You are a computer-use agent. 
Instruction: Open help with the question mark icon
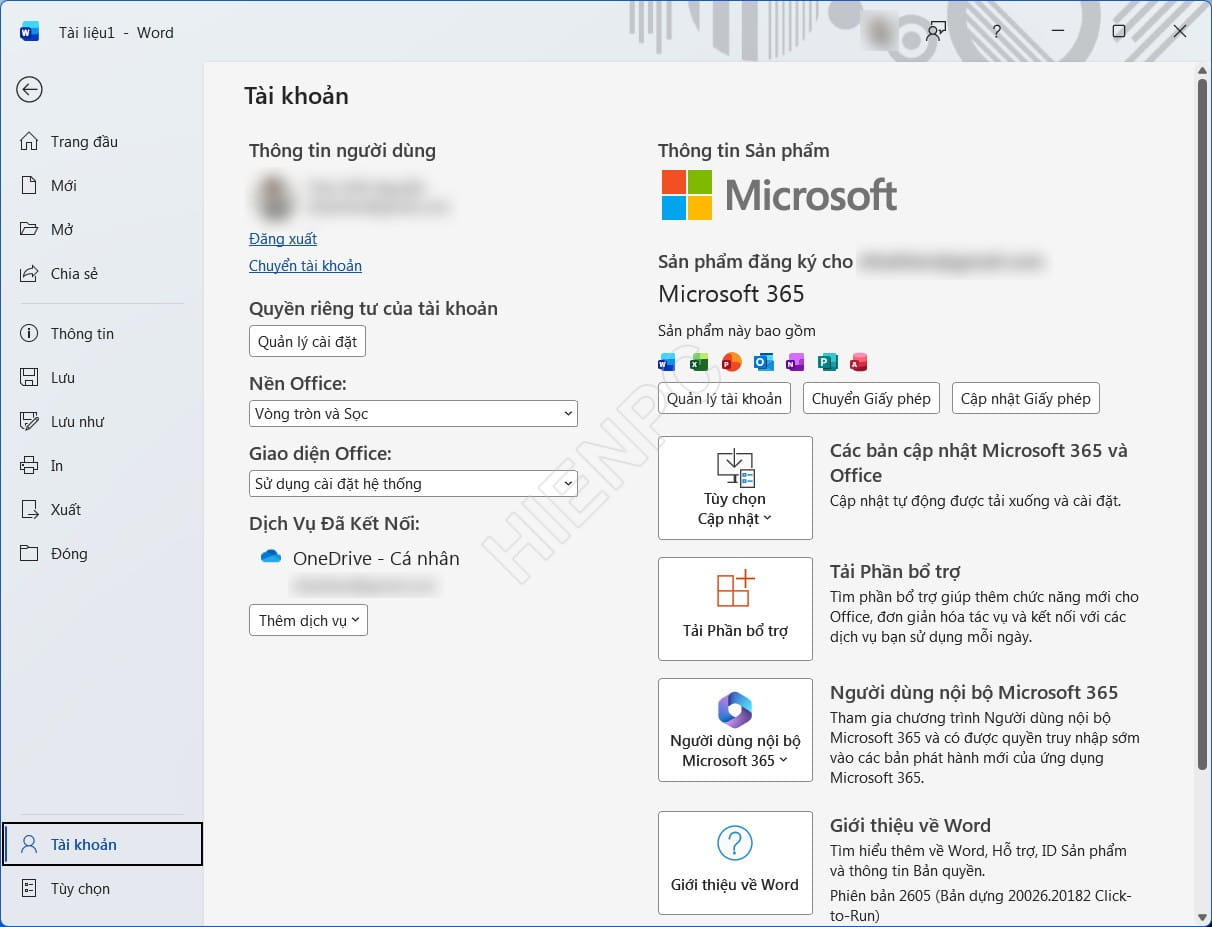point(996,31)
